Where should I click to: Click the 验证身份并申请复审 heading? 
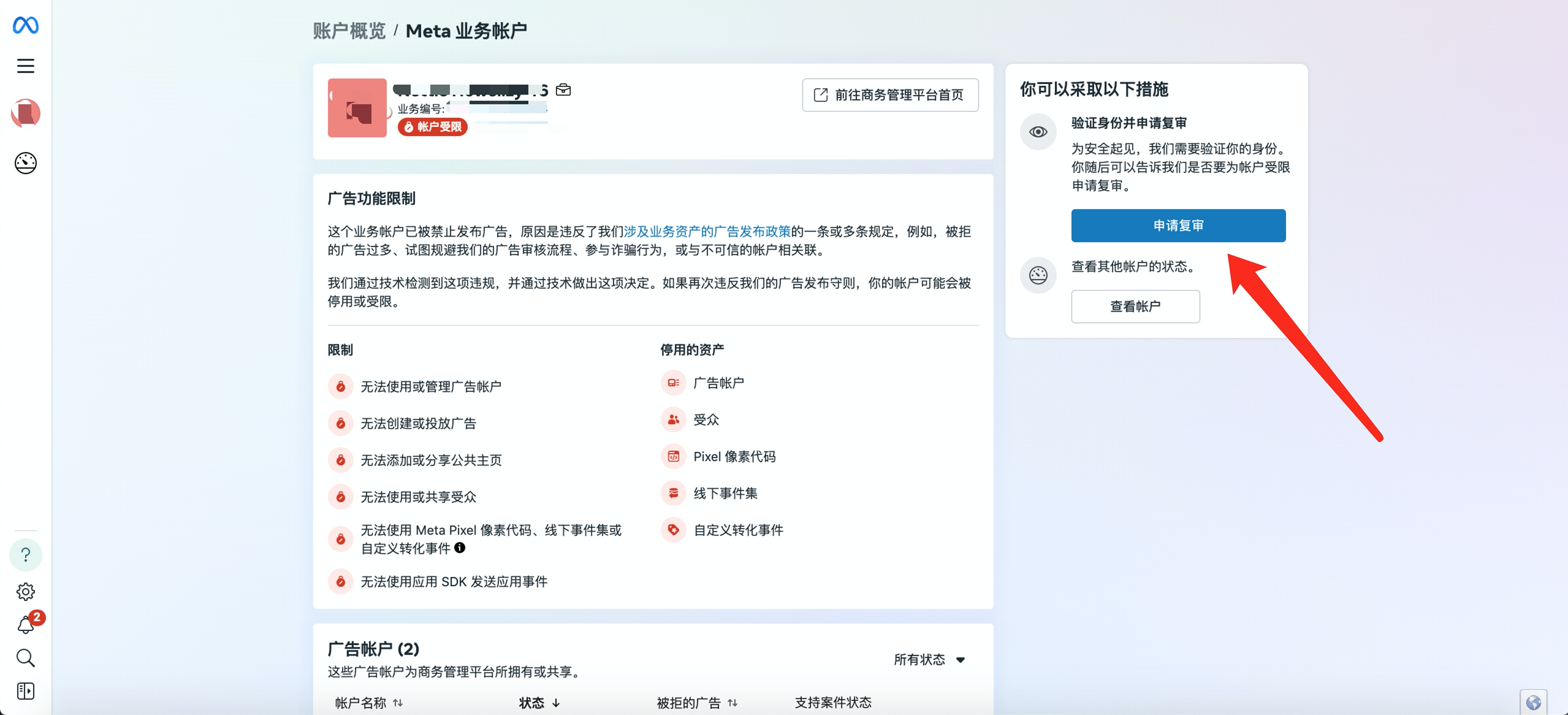click(1129, 123)
